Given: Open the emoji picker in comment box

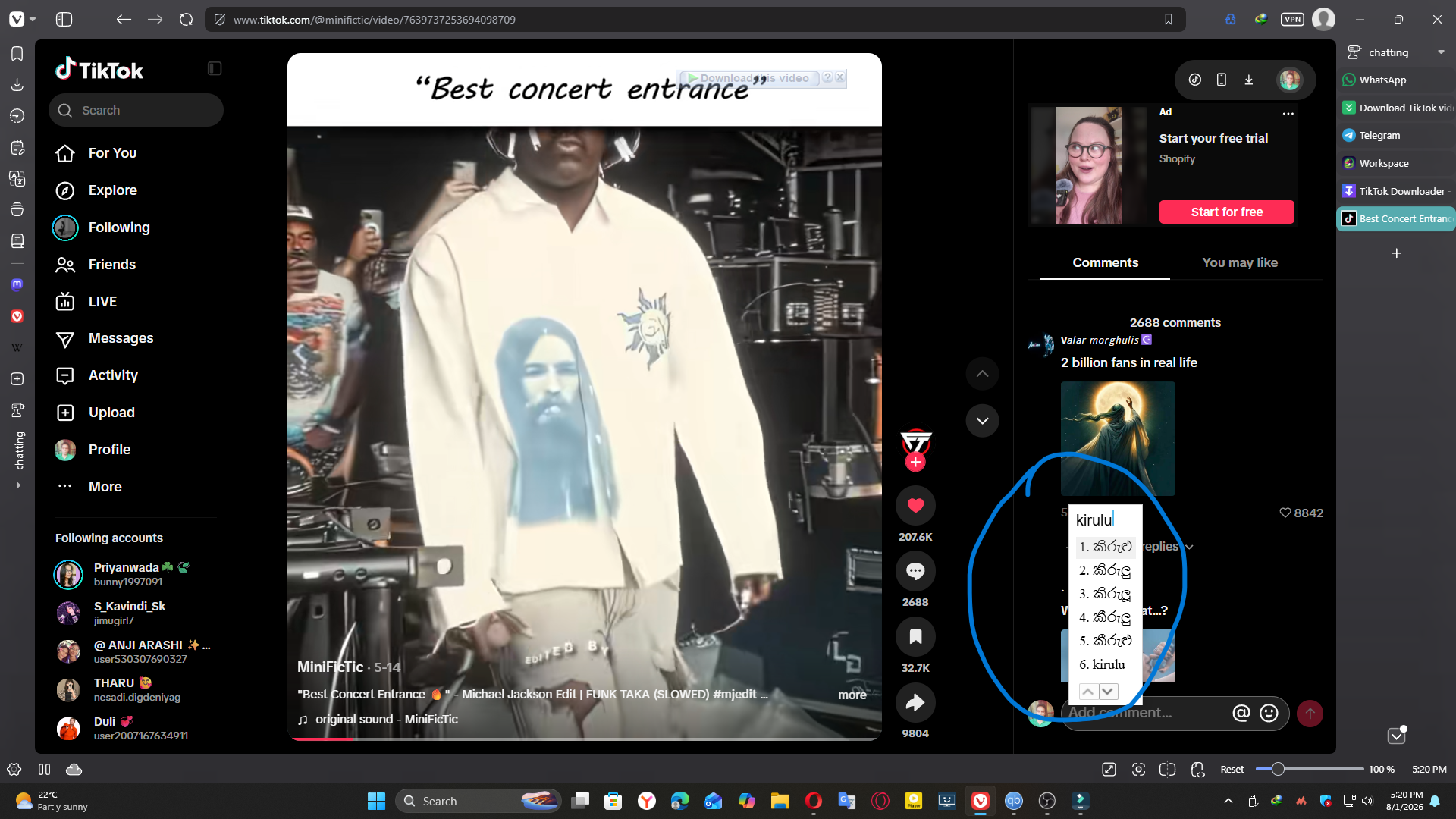Looking at the screenshot, I should (x=1269, y=713).
